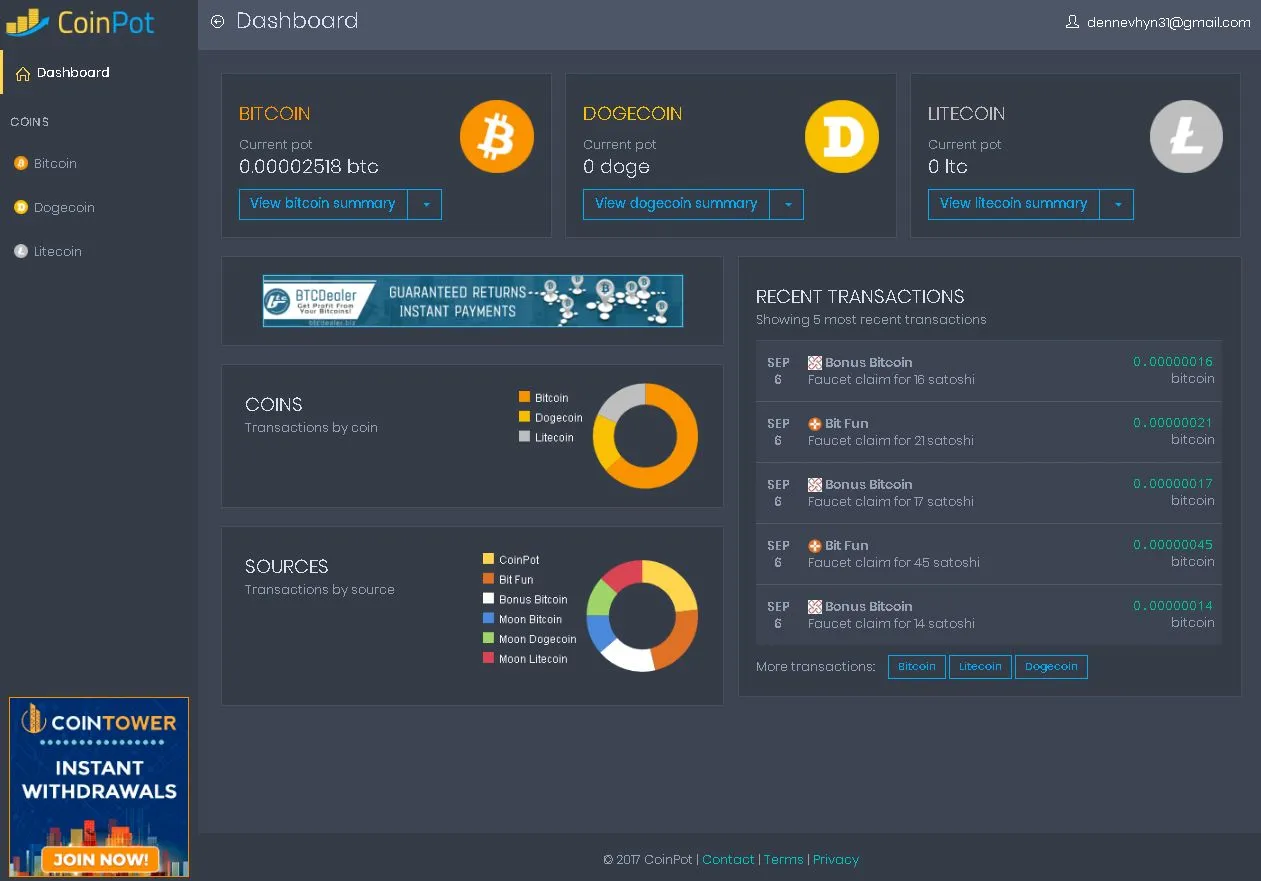
Task: Click 'Faucet claim for 21 satoshi' text
Action: (891, 441)
